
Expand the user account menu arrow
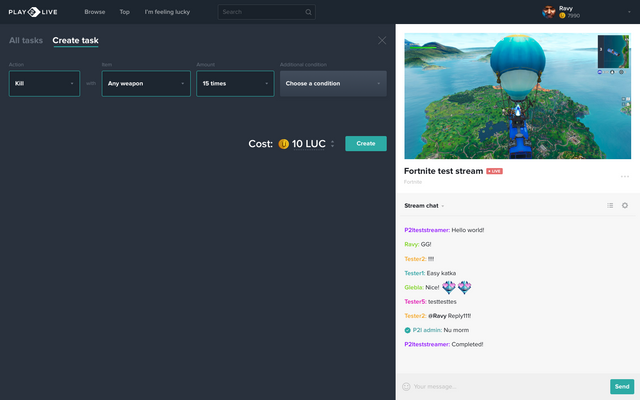pyautogui.click(x=629, y=12)
